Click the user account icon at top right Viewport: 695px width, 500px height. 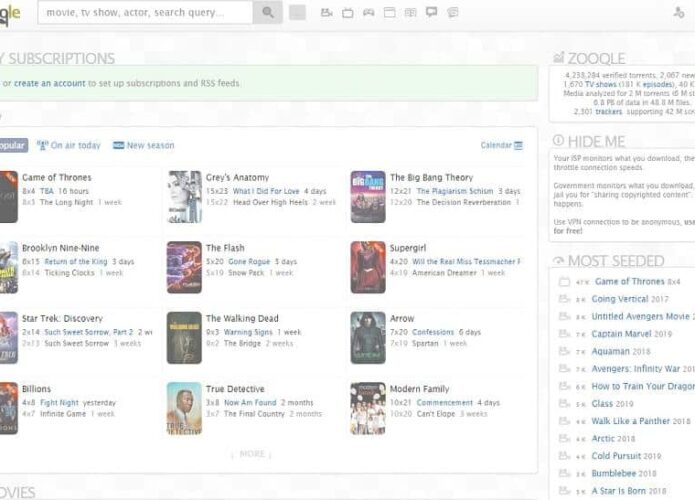(x=679, y=12)
